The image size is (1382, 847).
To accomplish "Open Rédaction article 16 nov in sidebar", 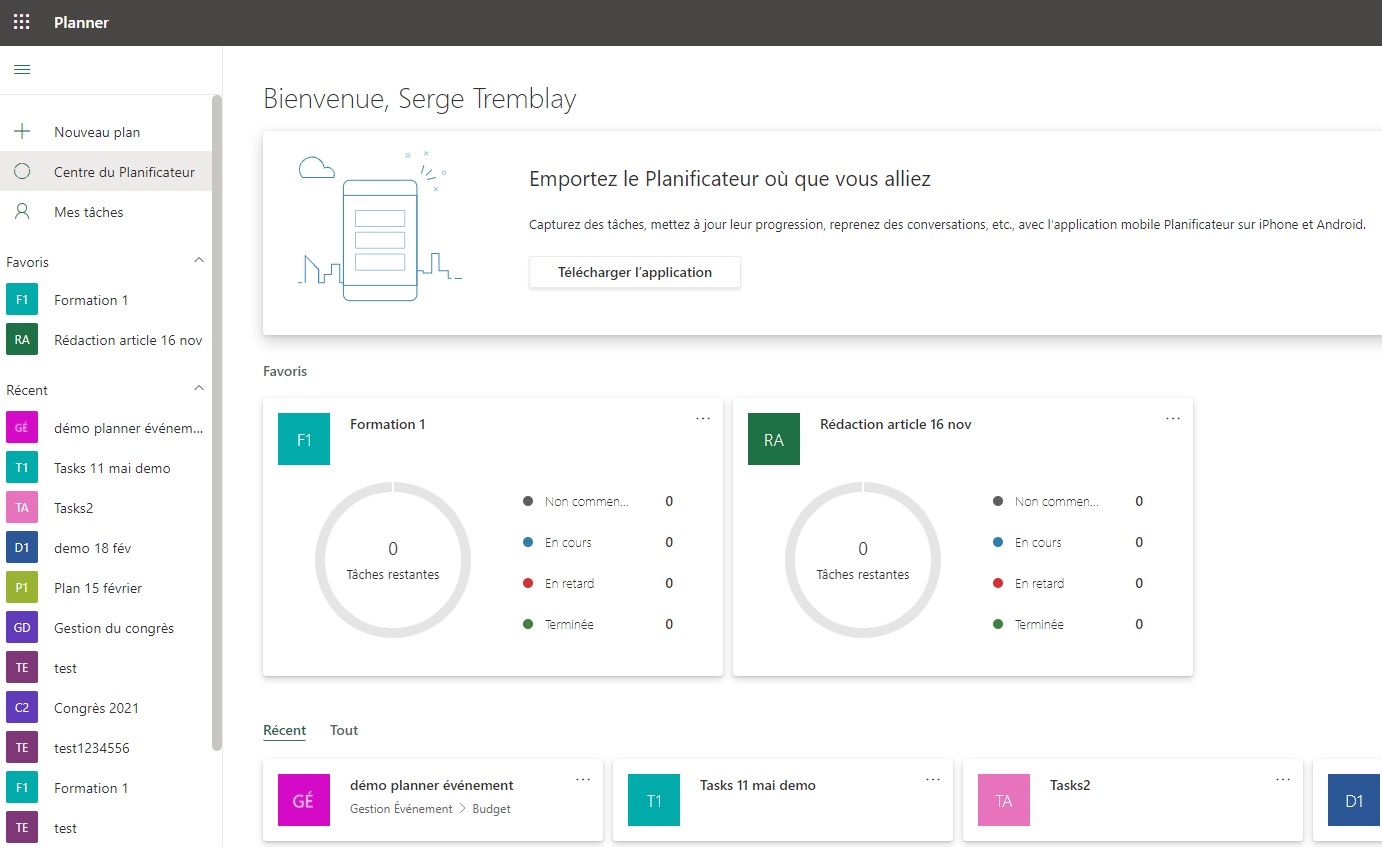I will click(x=106, y=340).
